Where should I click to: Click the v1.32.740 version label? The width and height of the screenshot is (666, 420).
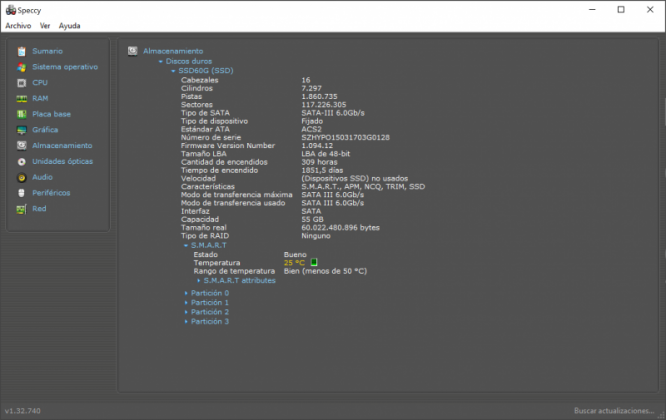pos(23,411)
